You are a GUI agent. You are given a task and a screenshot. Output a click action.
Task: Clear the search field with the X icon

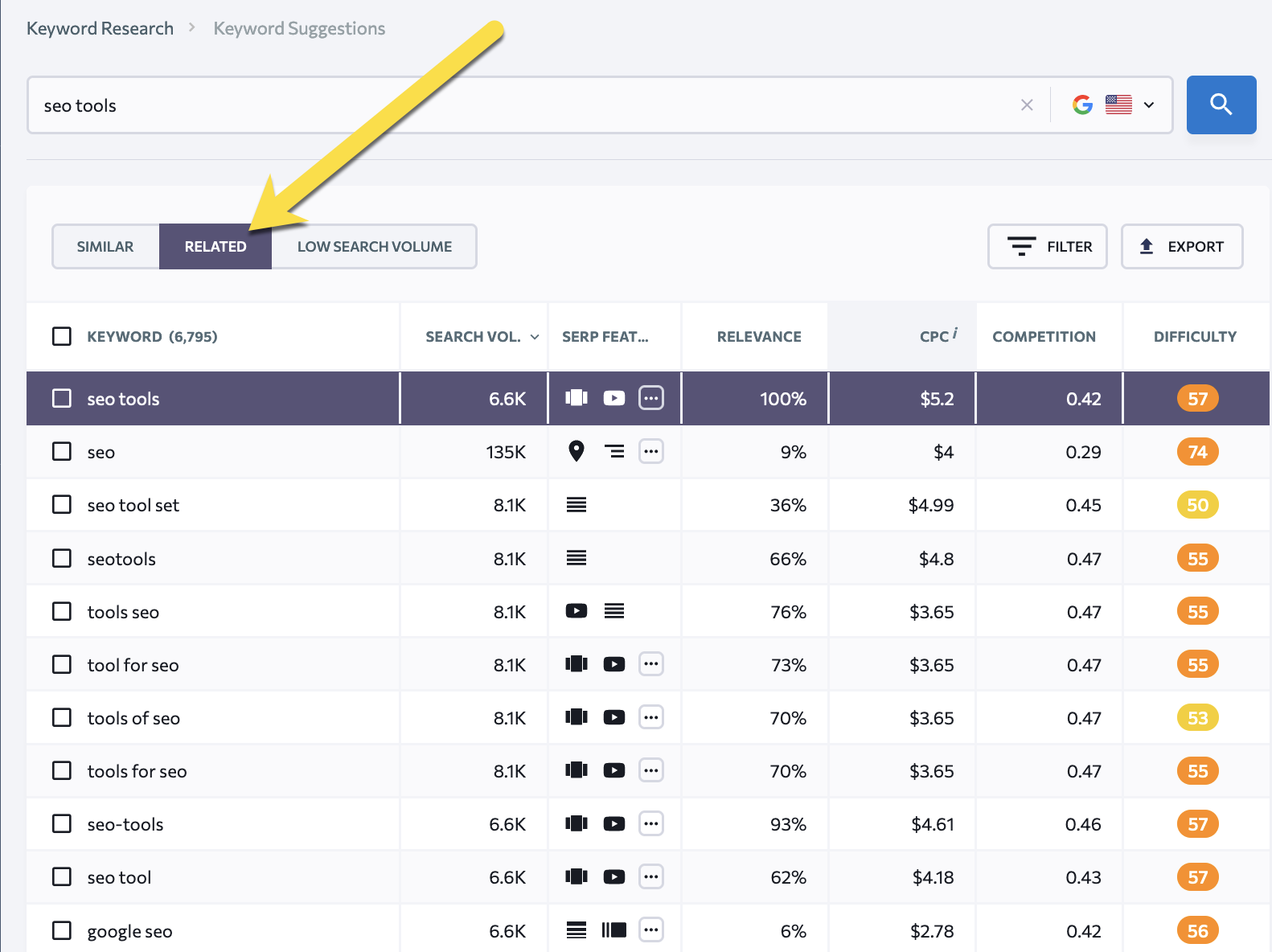point(1027,105)
